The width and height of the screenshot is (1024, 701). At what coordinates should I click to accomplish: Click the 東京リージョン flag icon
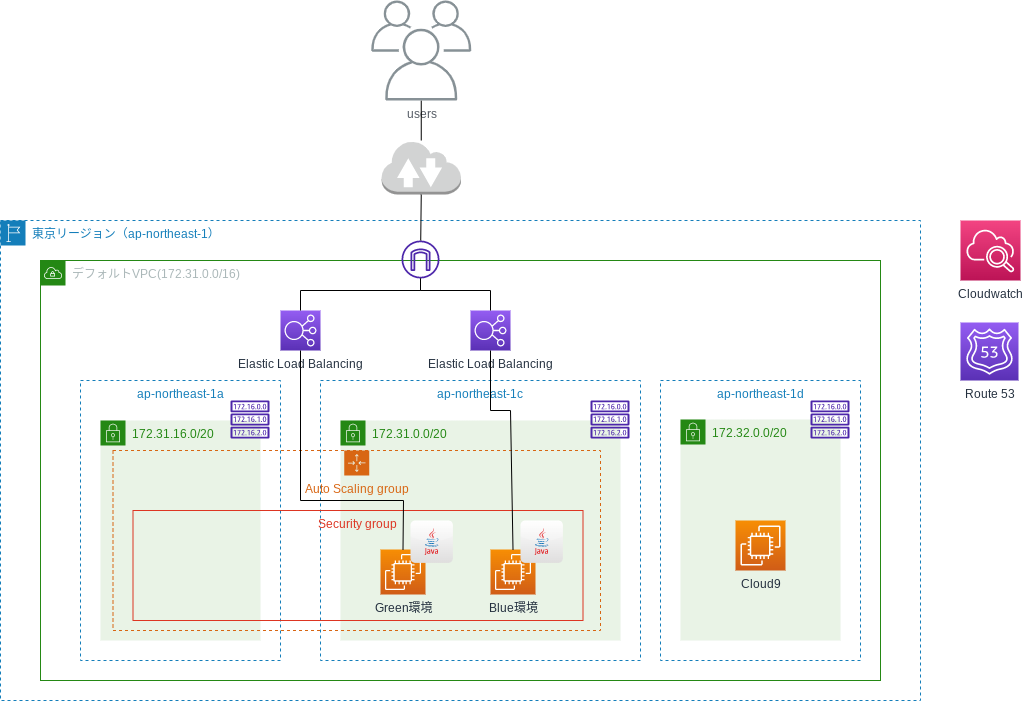[13, 233]
